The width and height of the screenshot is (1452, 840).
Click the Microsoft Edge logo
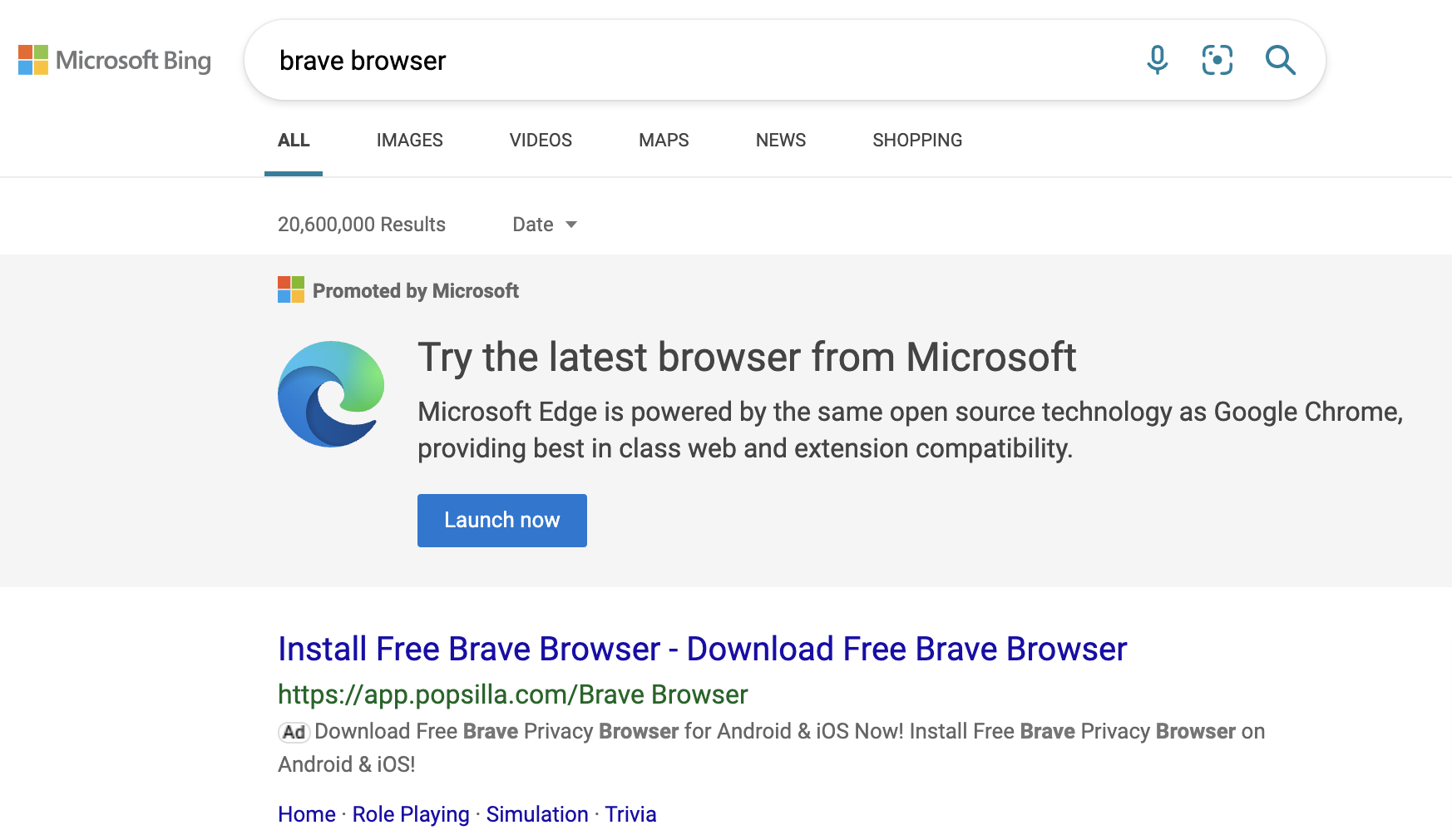[x=331, y=394]
